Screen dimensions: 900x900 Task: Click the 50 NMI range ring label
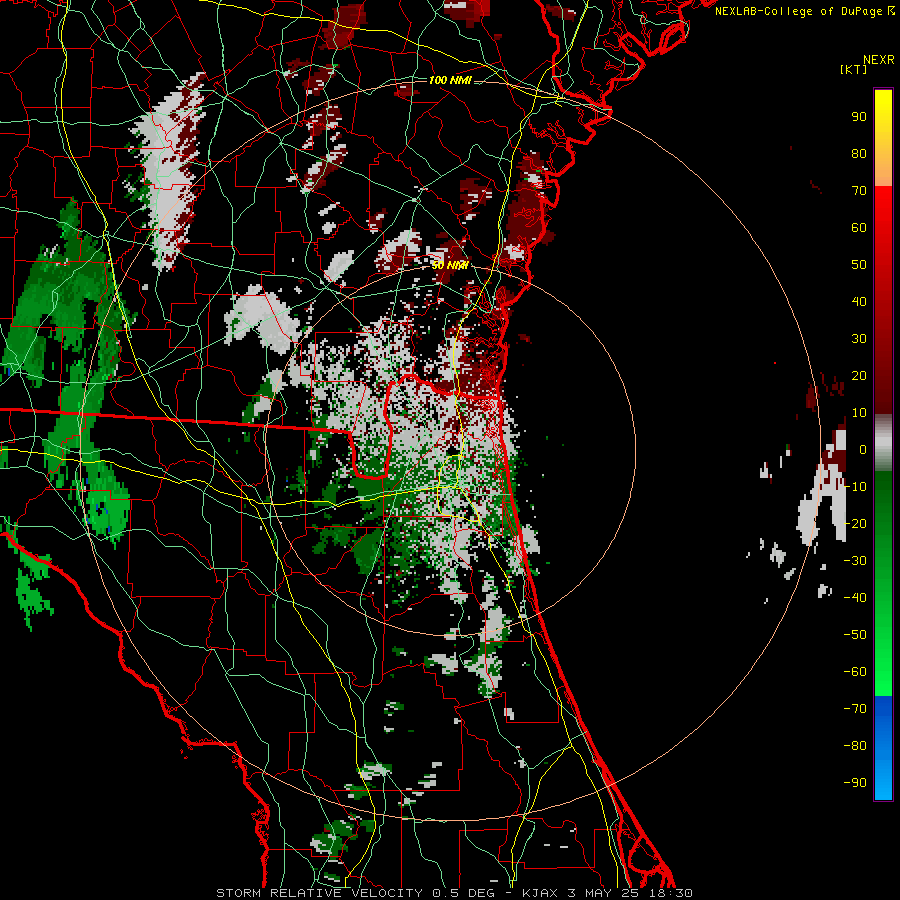(x=450, y=265)
